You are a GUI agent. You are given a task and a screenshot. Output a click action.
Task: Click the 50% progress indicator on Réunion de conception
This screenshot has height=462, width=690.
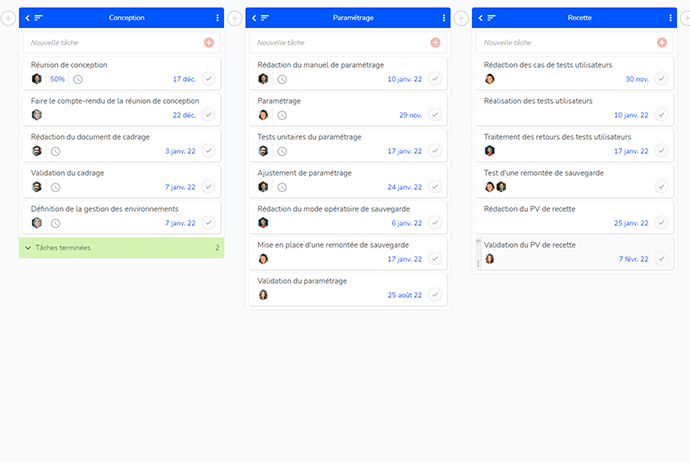pos(57,79)
